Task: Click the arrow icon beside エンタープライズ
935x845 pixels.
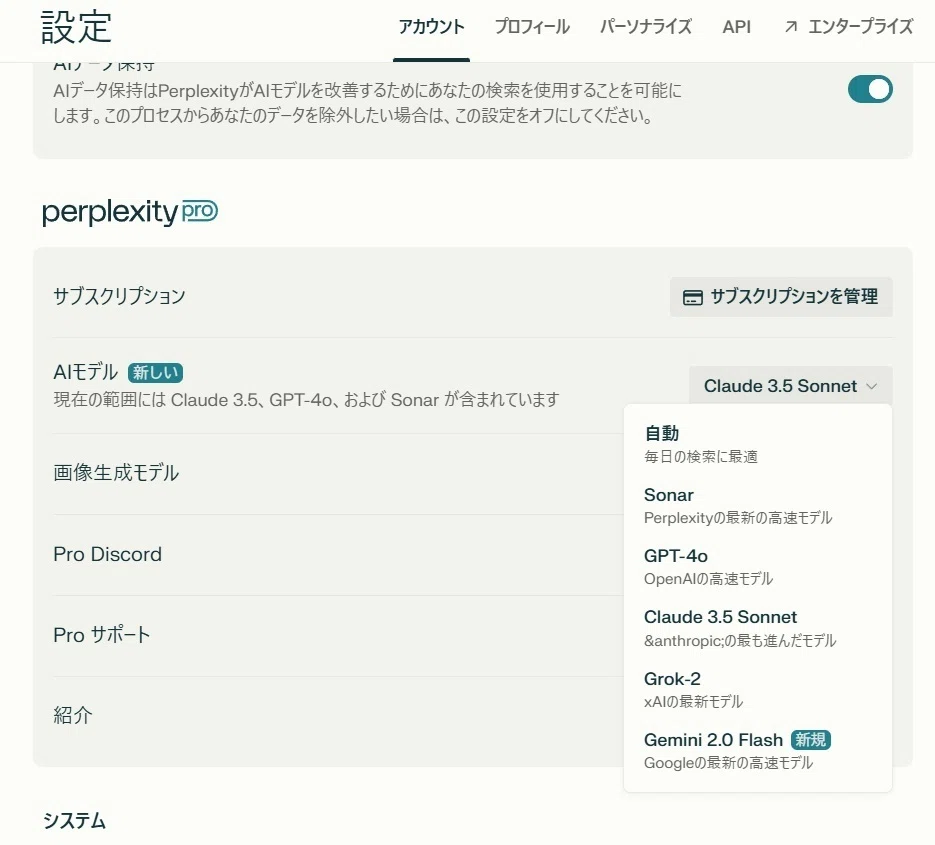Action: [x=791, y=27]
